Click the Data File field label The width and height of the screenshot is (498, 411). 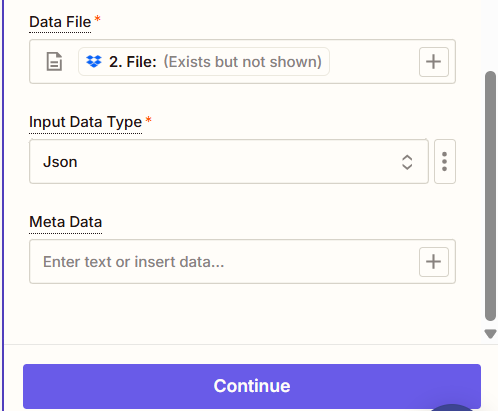(60, 22)
